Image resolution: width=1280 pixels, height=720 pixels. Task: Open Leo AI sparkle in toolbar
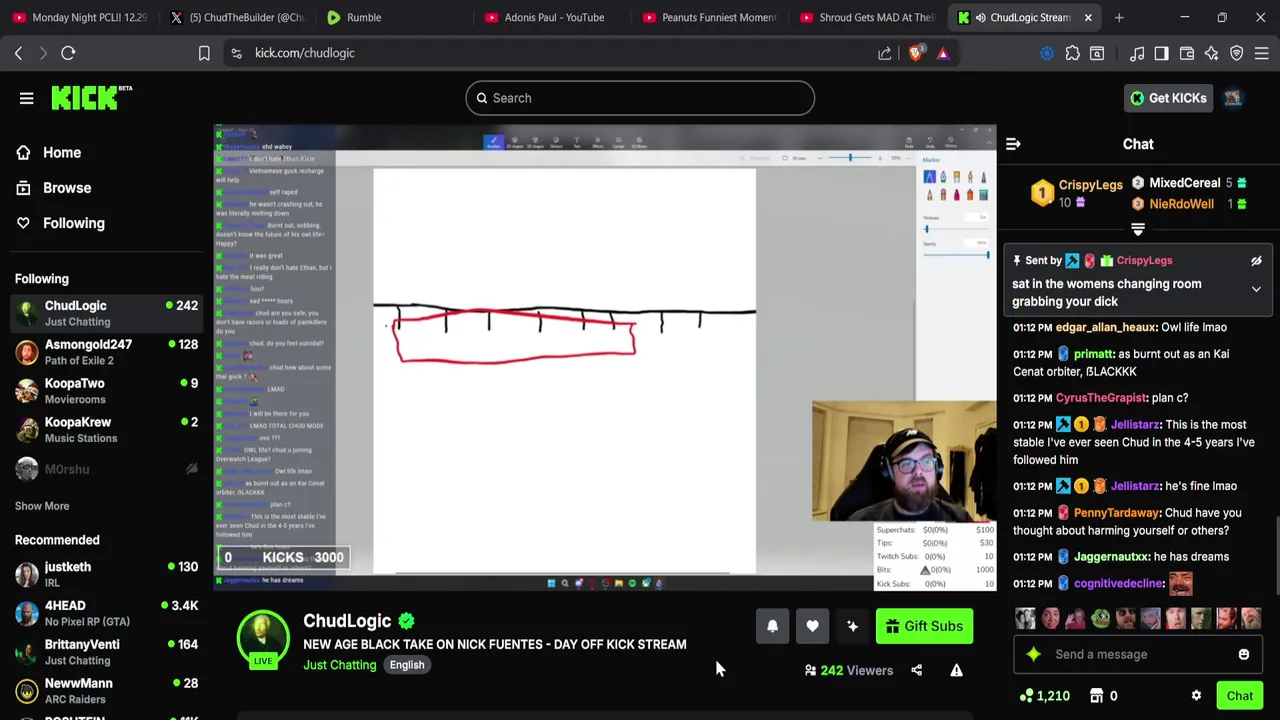[1211, 53]
